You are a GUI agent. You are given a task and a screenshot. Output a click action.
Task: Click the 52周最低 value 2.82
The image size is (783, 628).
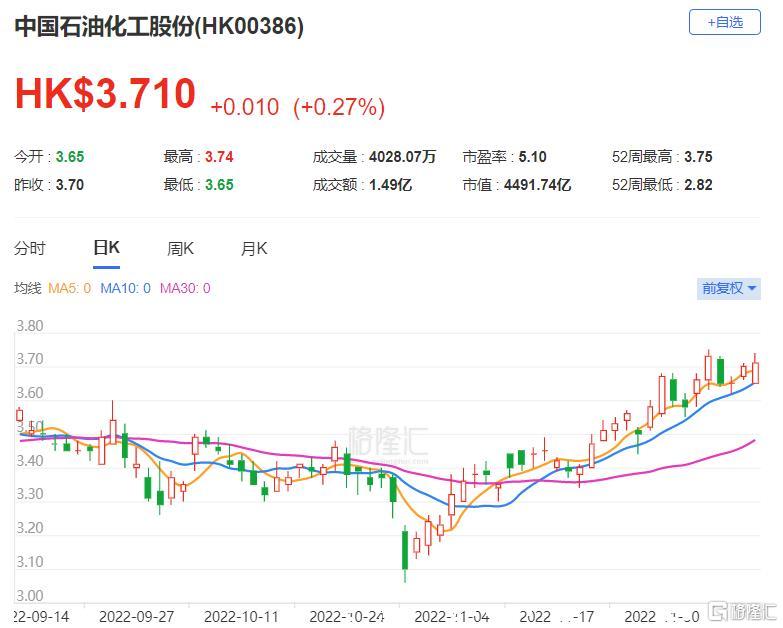coord(698,185)
